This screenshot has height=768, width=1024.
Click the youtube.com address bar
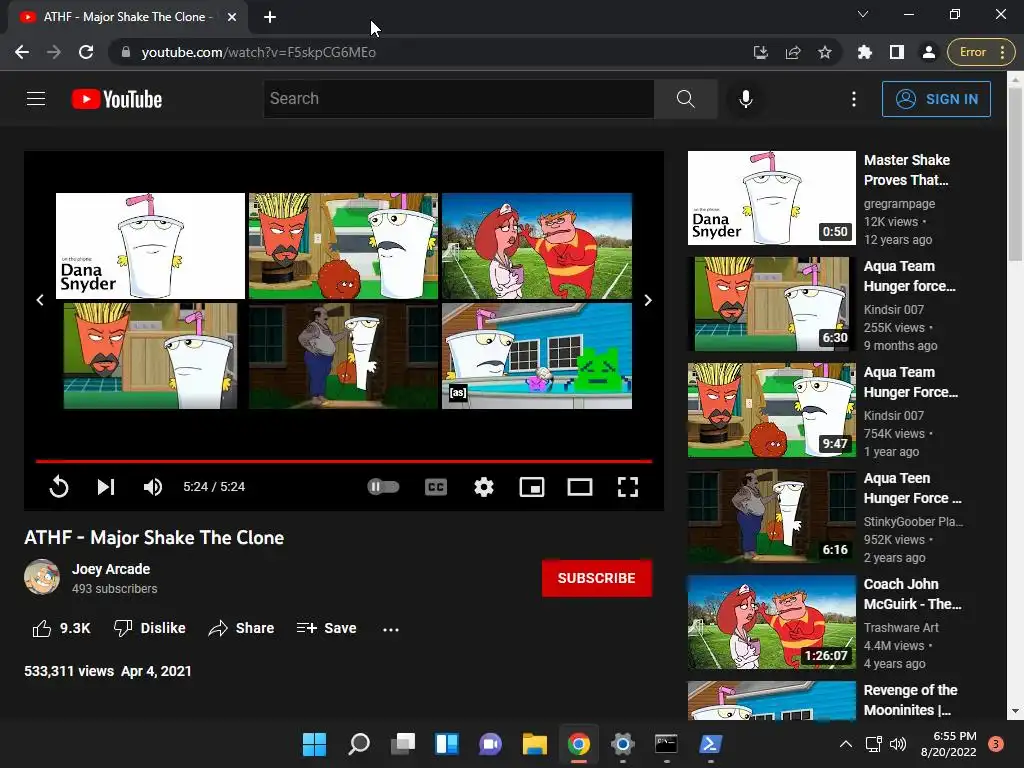pyautogui.click(x=431, y=52)
